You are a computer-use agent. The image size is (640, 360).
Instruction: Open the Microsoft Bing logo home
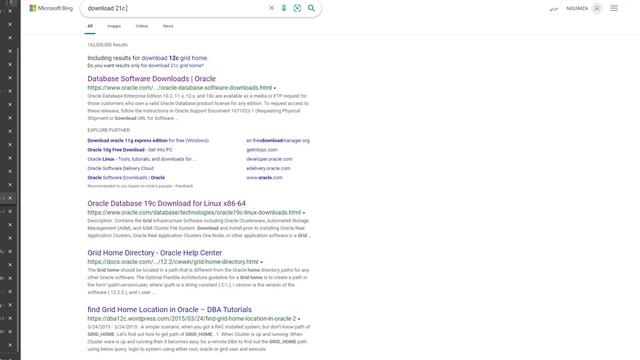51,8
